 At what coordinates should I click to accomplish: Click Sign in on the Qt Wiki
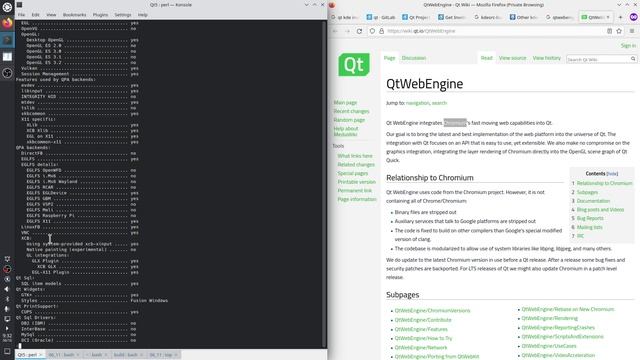tap(628, 46)
